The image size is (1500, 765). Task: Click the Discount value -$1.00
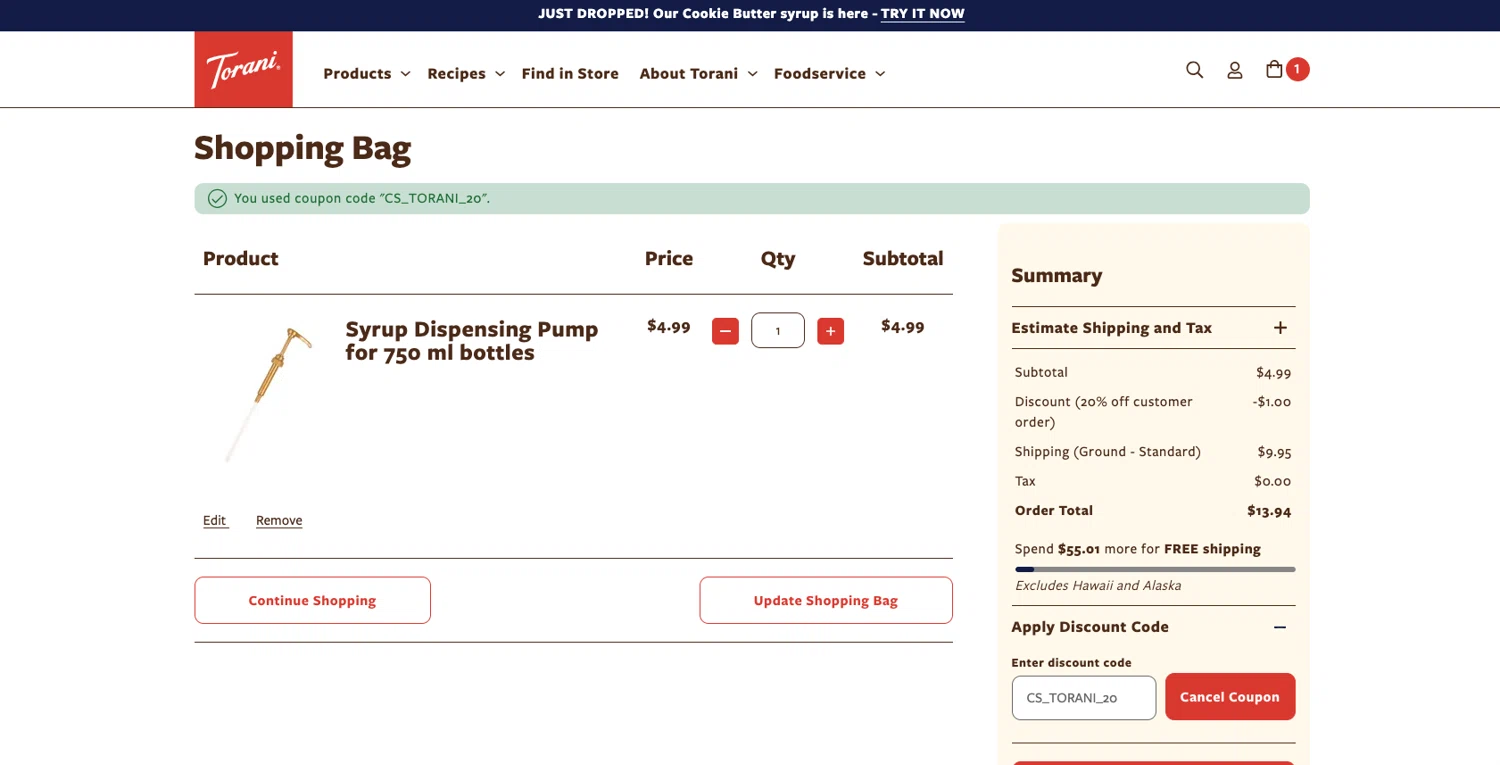[x=1271, y=402]
